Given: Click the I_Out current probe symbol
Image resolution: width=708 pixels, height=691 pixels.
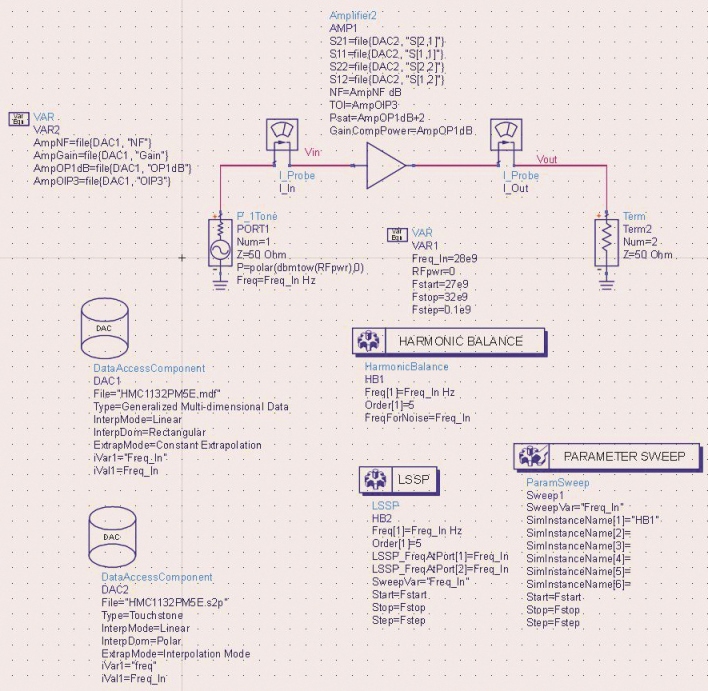Looking at the screenshot, I should 506,139.
